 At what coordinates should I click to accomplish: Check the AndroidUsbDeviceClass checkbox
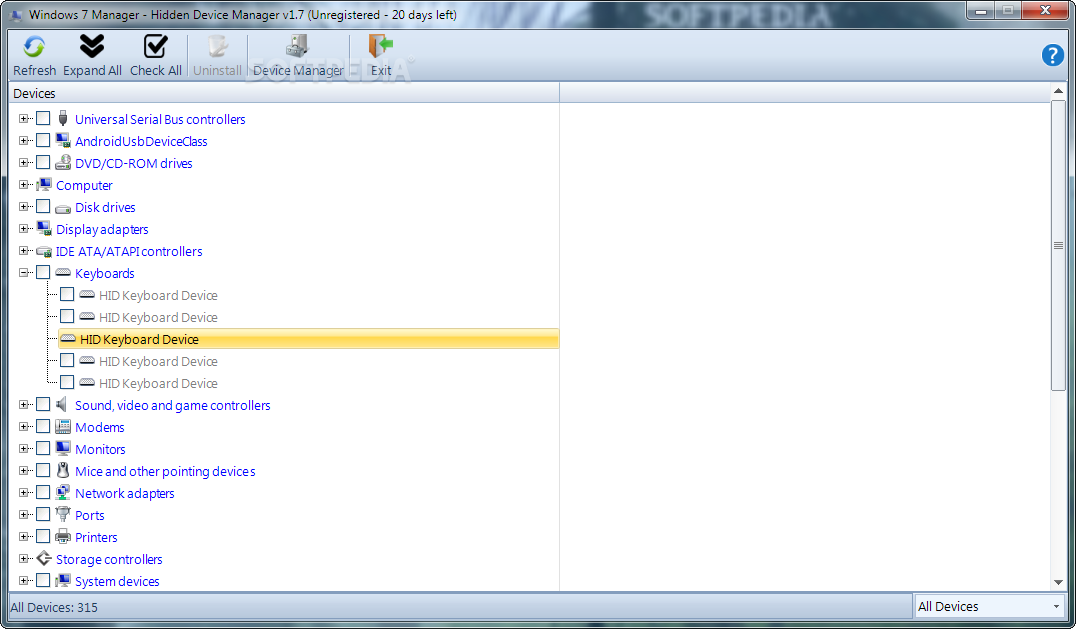click(43, 141)
